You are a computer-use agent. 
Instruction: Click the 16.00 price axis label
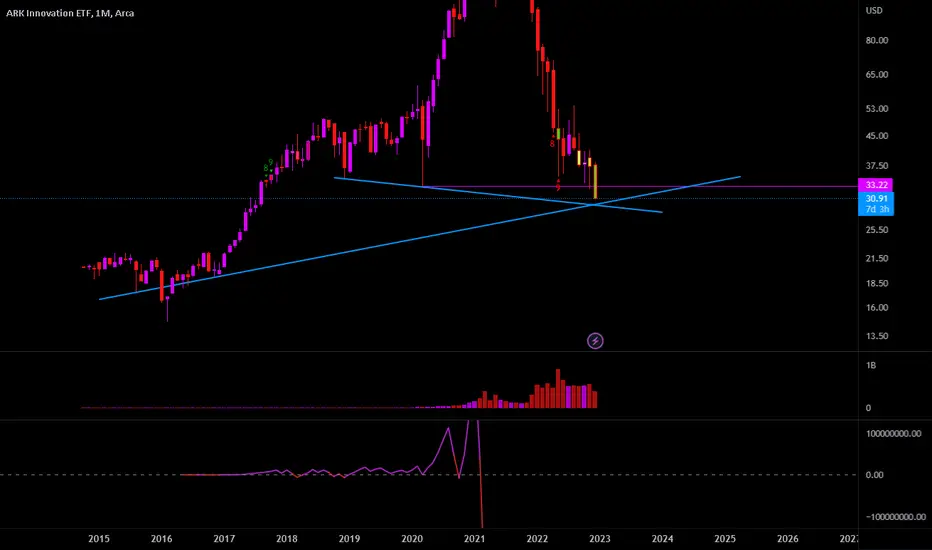(x=877, y=307)
